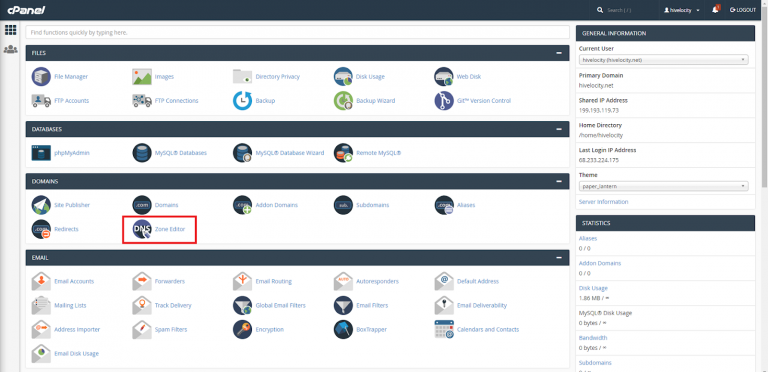Open the Git Version Control icon

(444, 101)
